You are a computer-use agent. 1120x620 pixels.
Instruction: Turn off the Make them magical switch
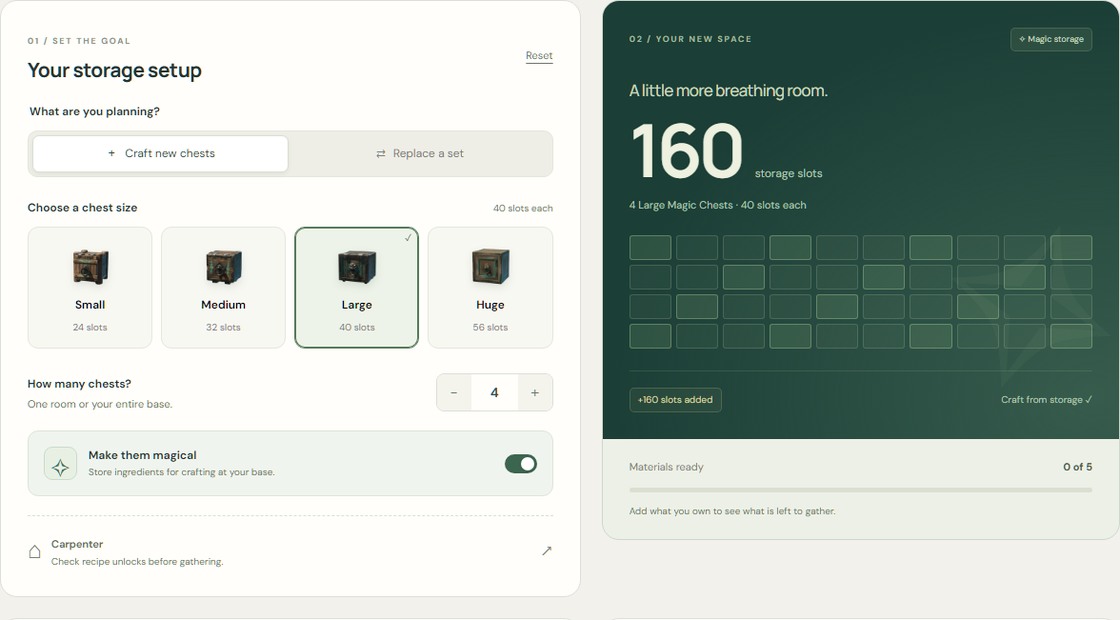[521, 464]
